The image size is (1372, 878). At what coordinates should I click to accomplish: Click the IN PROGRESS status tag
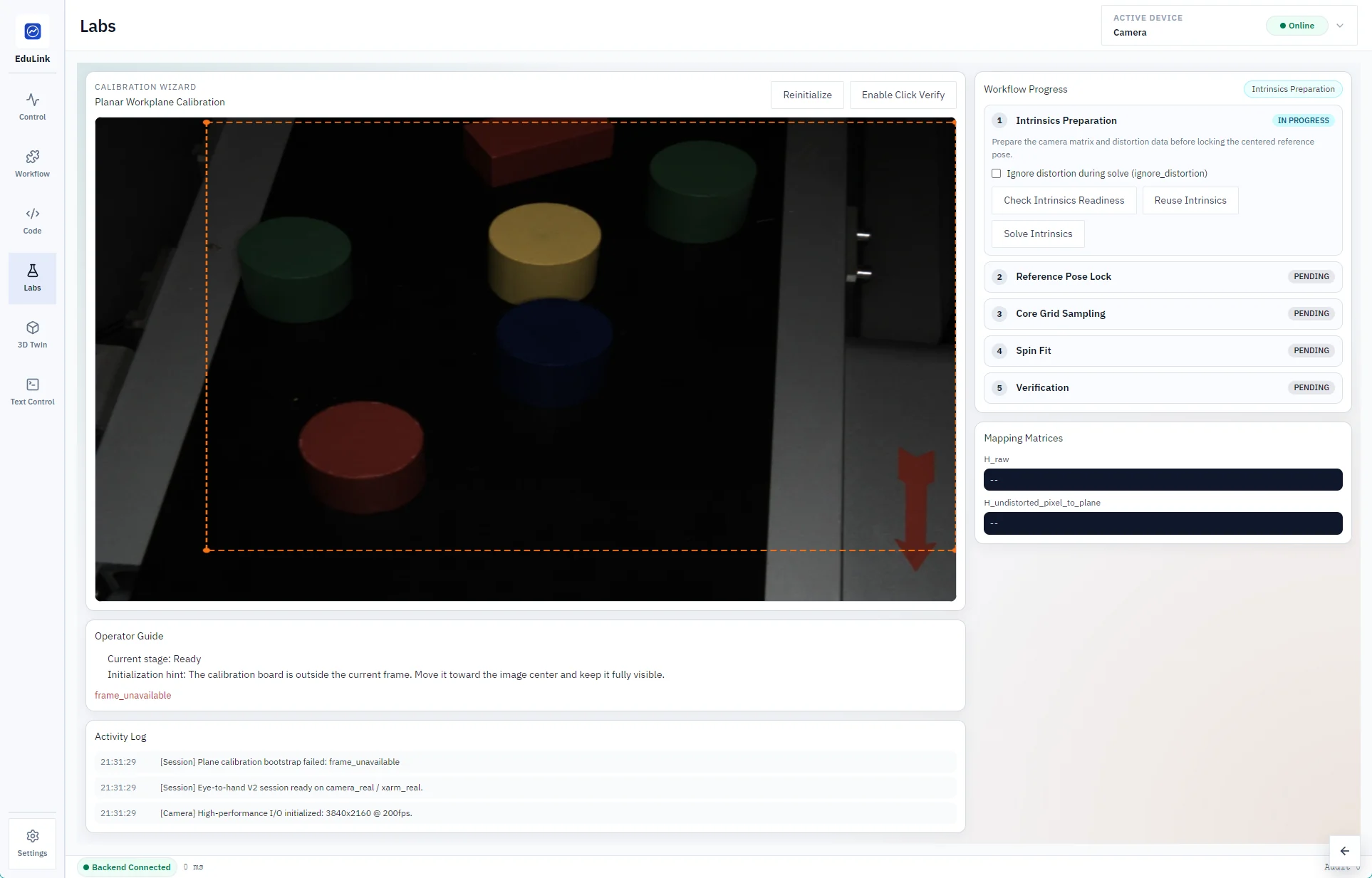[x=1303, y=120]
